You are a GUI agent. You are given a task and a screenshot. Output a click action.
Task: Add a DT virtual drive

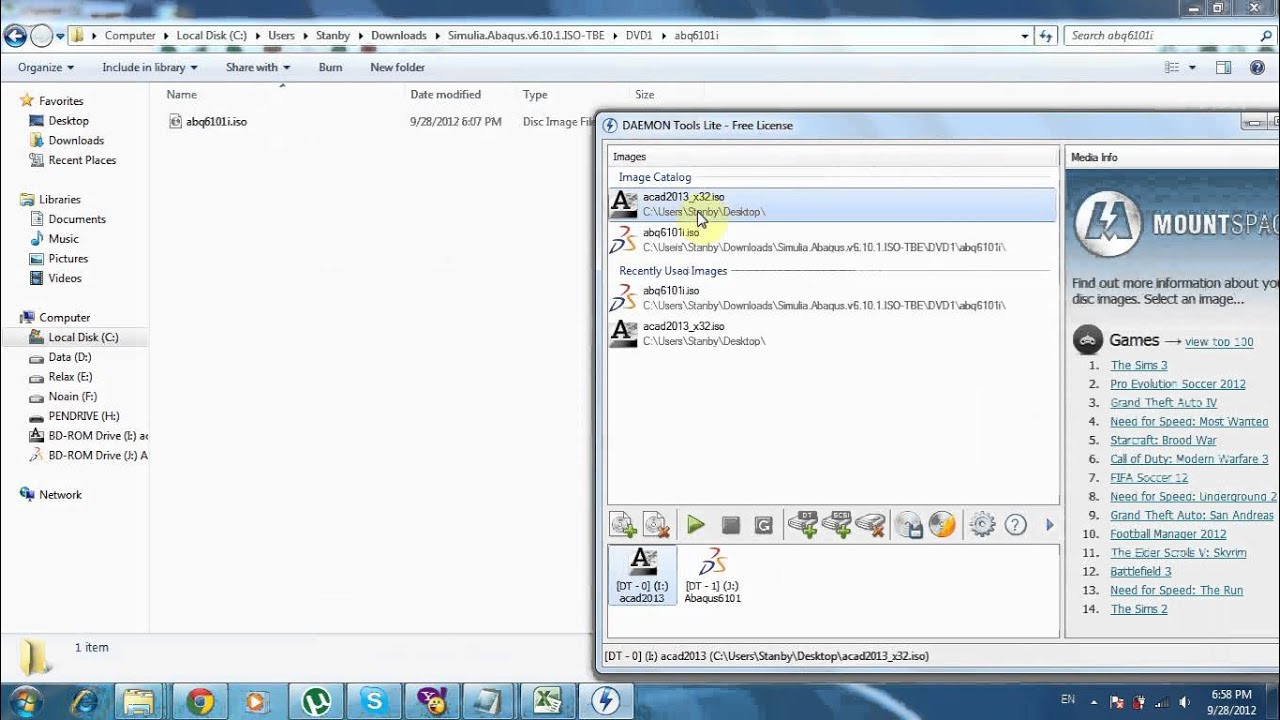pos(802,525)
